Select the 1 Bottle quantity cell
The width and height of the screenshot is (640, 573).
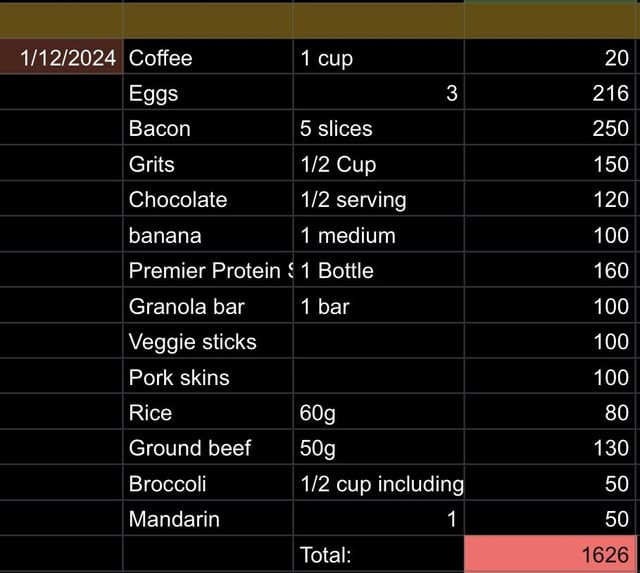tap(378, 270)
